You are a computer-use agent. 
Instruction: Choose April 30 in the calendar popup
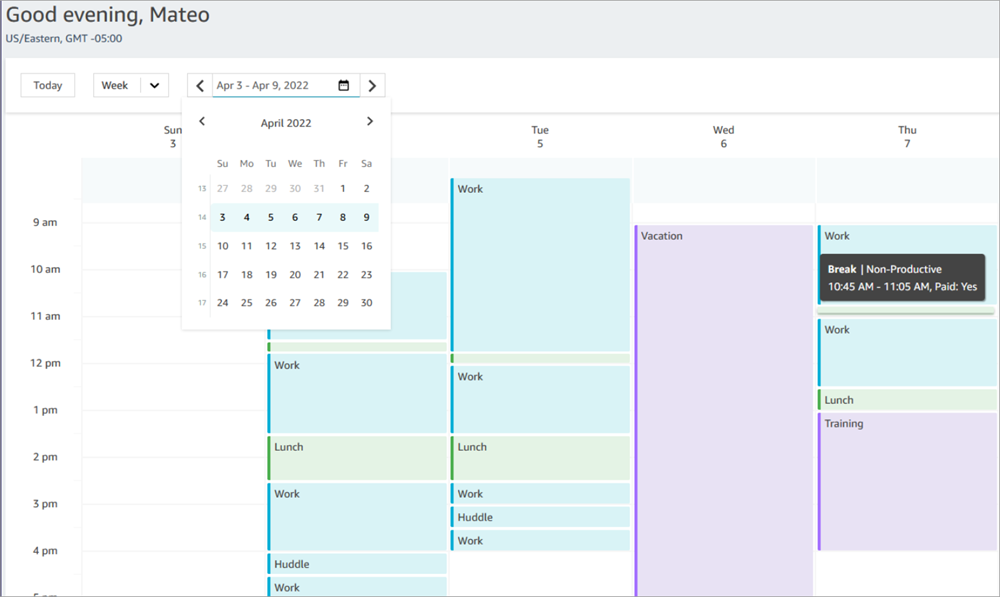367,303
